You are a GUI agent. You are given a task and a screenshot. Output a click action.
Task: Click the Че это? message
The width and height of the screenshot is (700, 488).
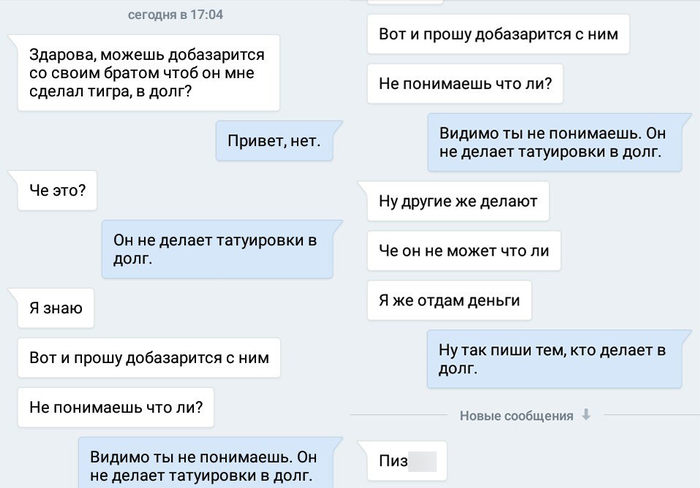(x=56, y=190)
